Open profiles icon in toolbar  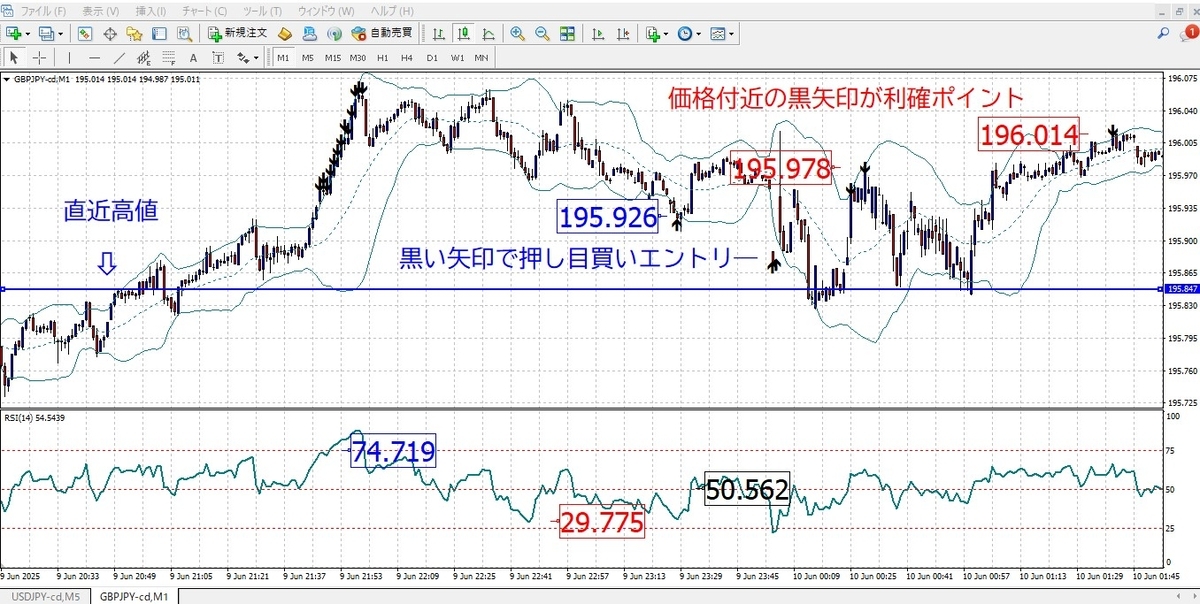click(x=48, y=33)
